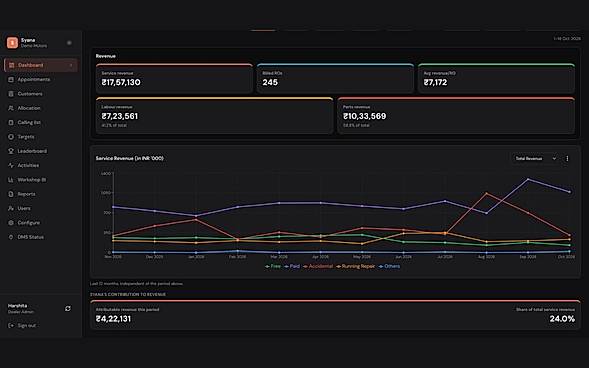Open the Allocation menu item

point(41,108)
